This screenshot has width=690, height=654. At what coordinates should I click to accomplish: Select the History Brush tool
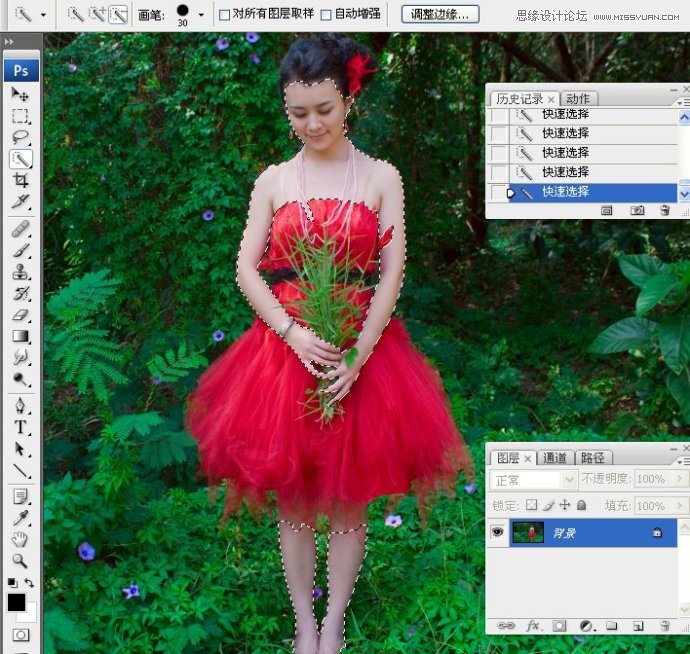pyautogui.click(x=20, y=294)
